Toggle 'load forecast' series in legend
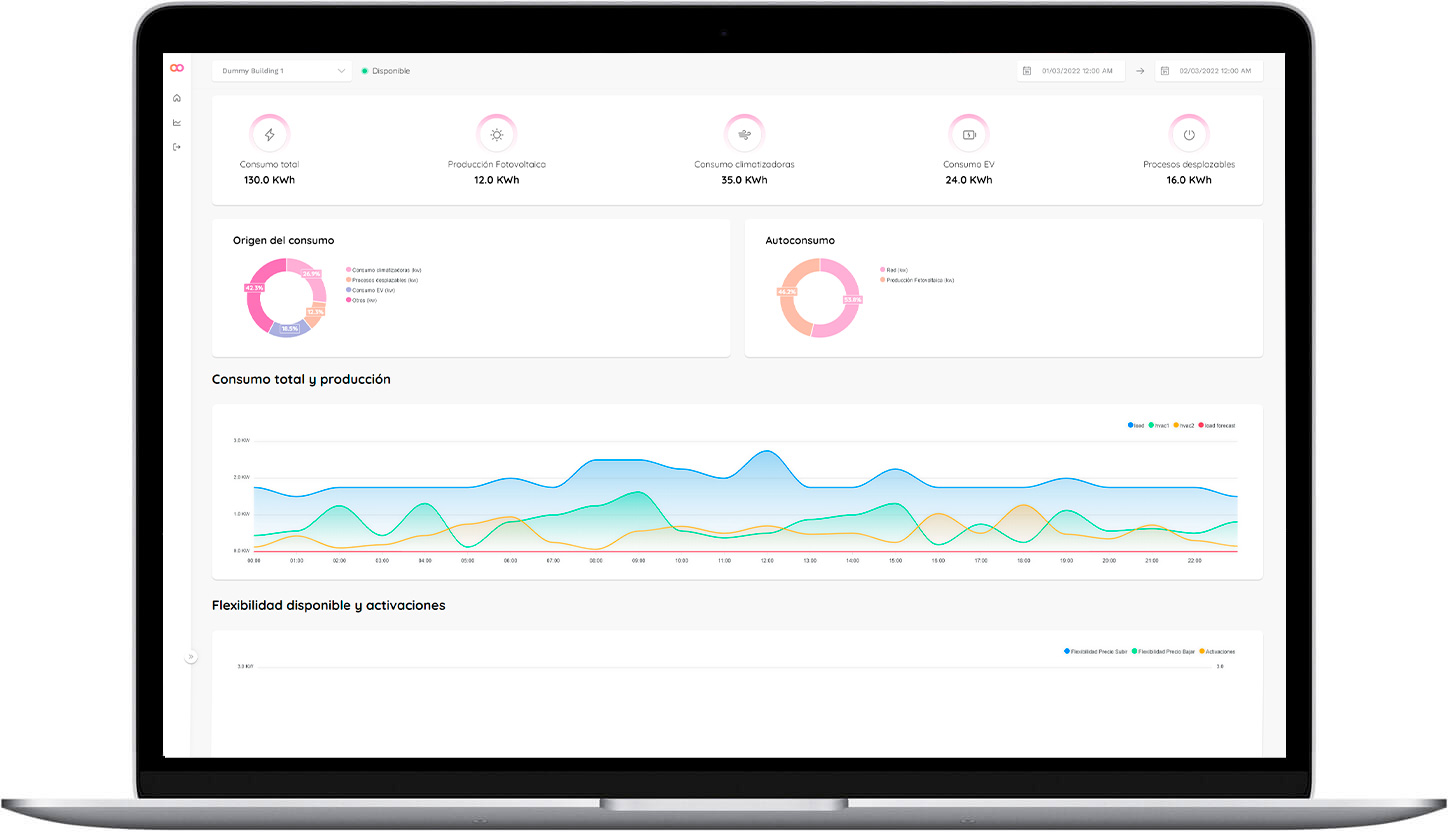1448x833 pixels. pyautogui.click(x=1218, y=426)
